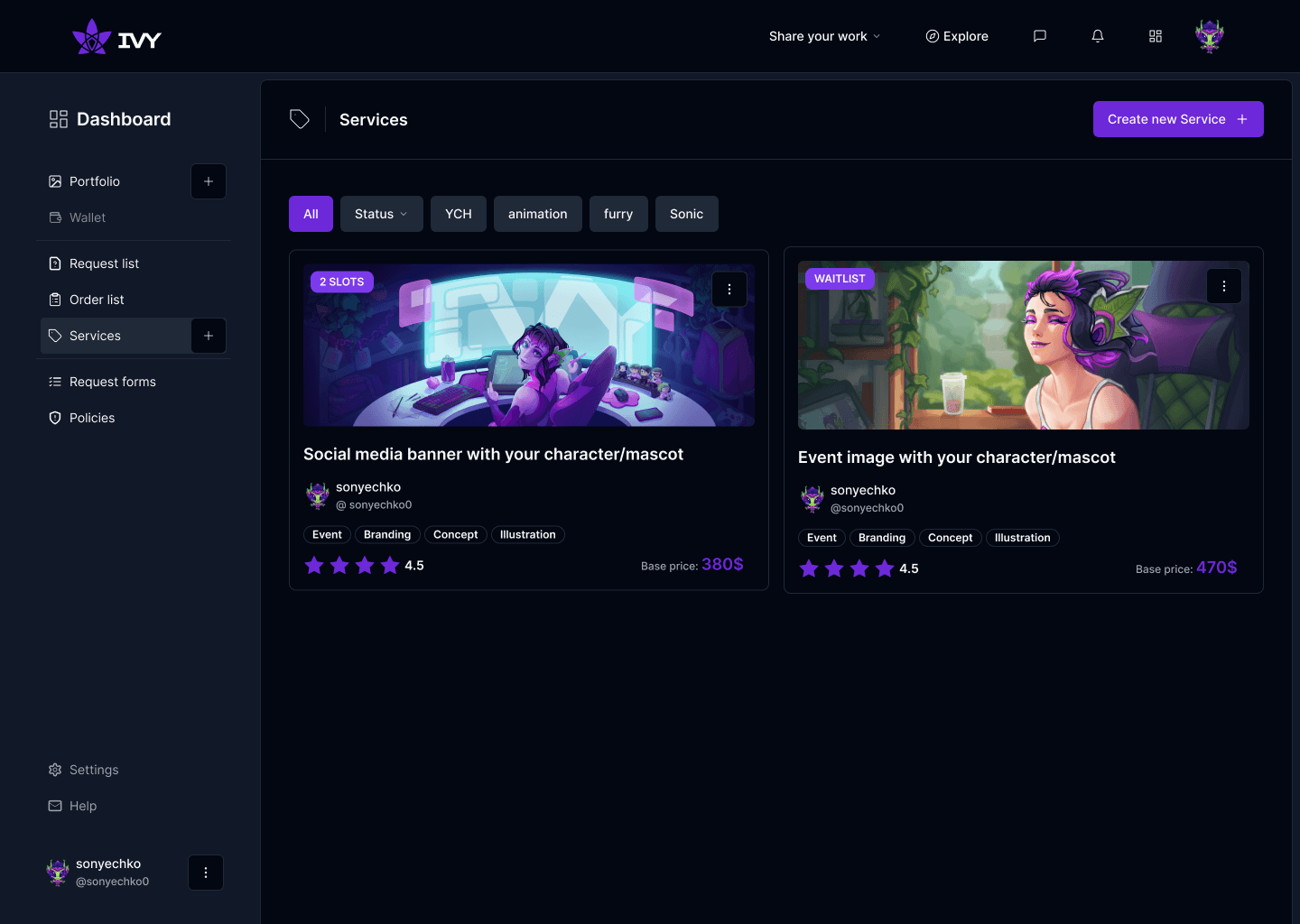Go to Request list page
The height and width of the screenshot is (924, 1300).
[104, 263]
